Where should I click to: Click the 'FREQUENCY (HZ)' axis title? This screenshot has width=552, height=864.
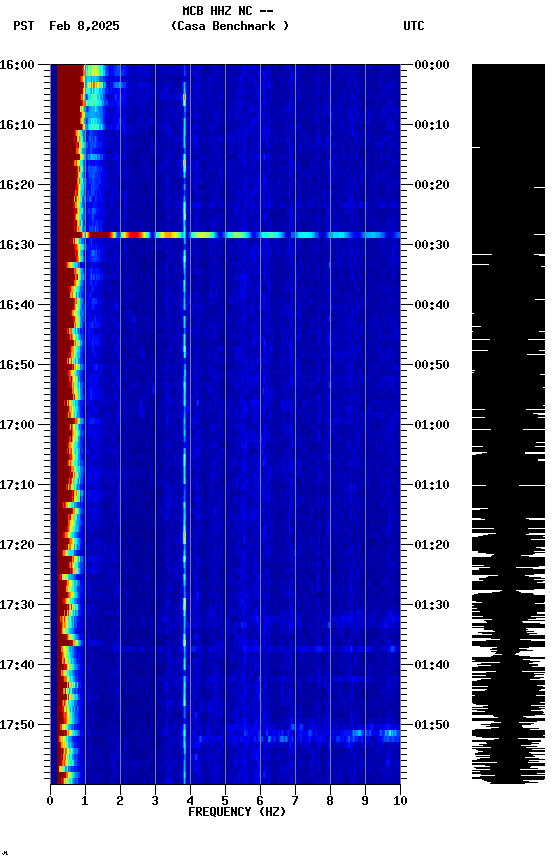(237, 812)
